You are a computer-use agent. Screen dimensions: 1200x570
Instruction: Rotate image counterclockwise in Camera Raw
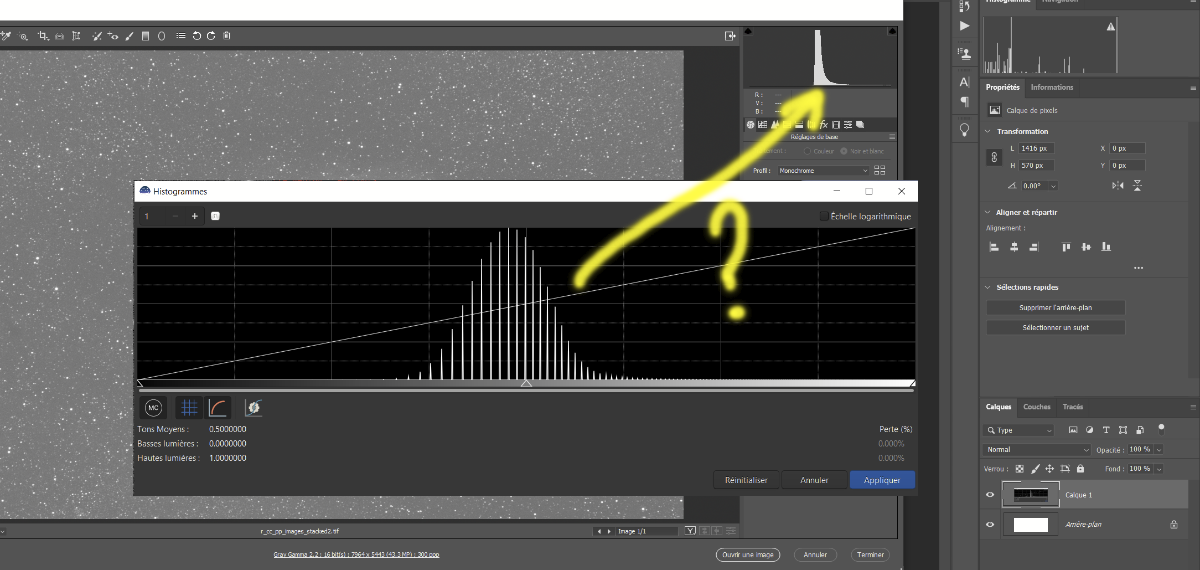[197, 36]
